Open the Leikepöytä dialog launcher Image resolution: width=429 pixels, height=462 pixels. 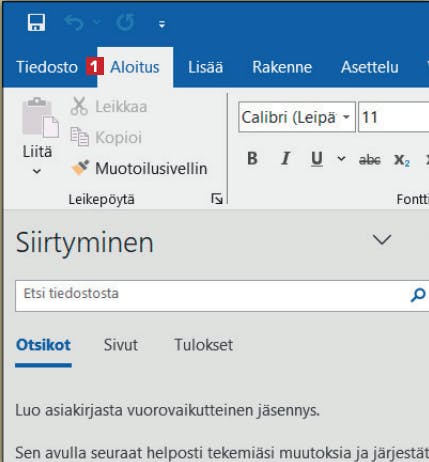217,199
